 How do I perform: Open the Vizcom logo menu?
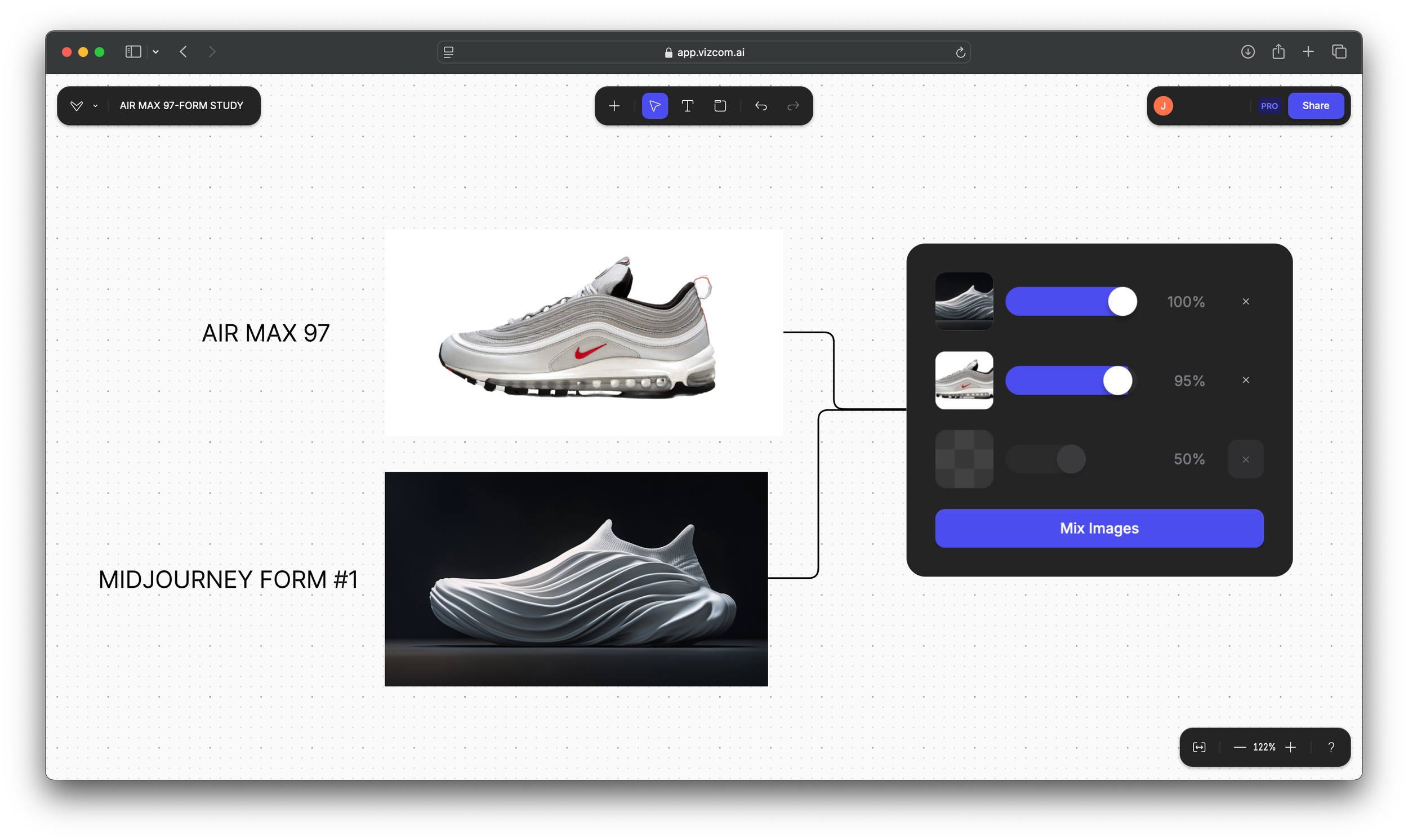(x=77, y=106)
